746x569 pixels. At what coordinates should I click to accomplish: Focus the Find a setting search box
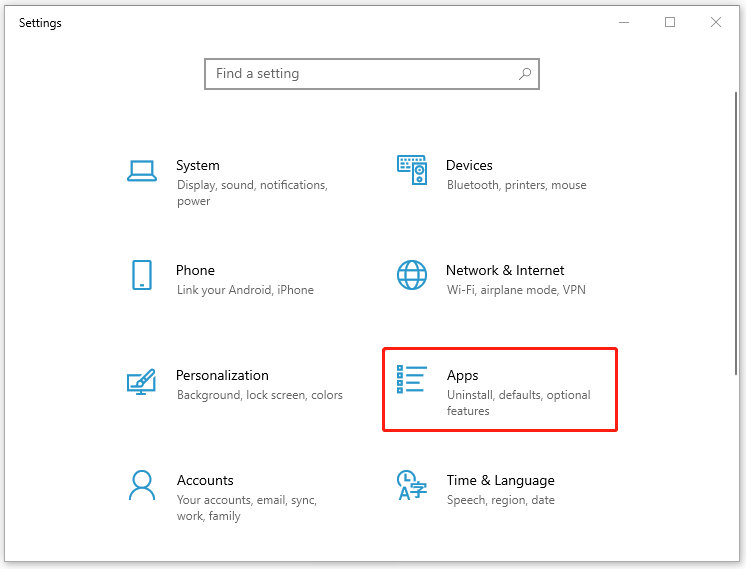372,74
